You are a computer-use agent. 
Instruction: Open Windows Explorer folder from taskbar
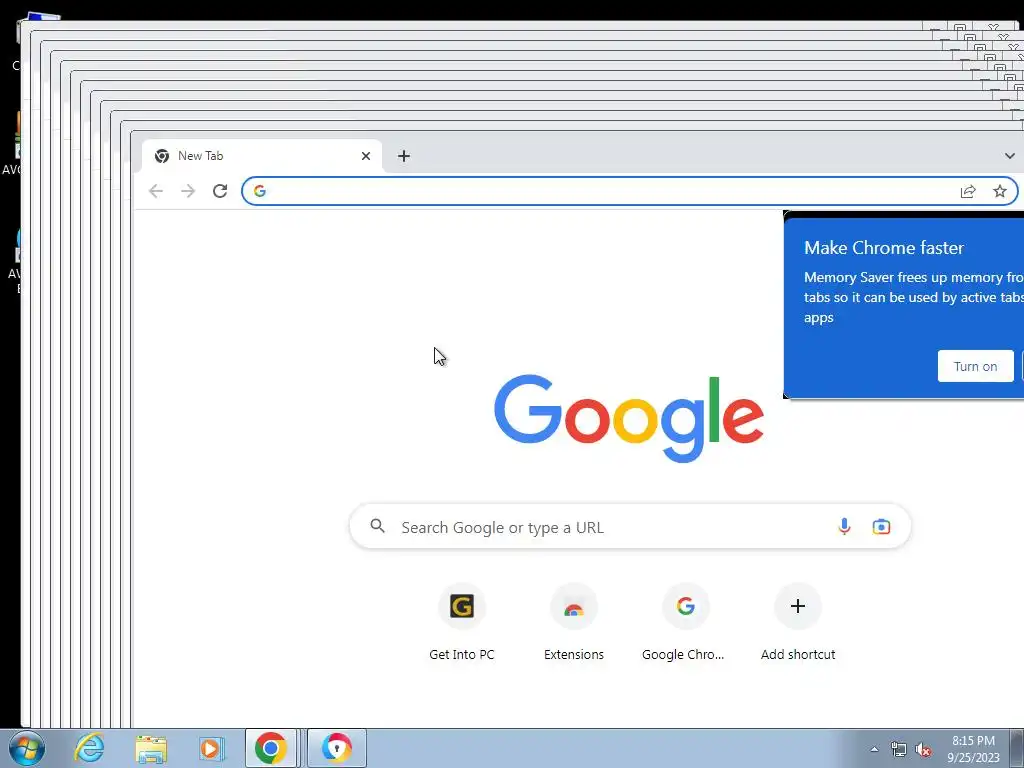(151, 748)
